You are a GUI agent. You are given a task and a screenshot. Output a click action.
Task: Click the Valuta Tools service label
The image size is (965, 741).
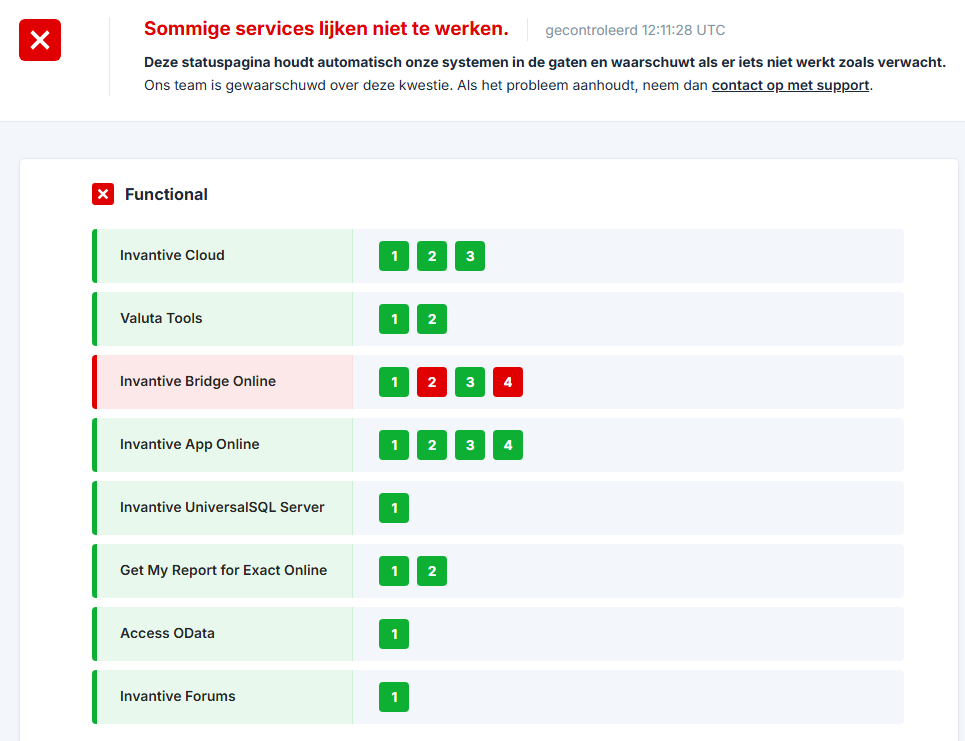pyautogui.click(x=161, y=319)
